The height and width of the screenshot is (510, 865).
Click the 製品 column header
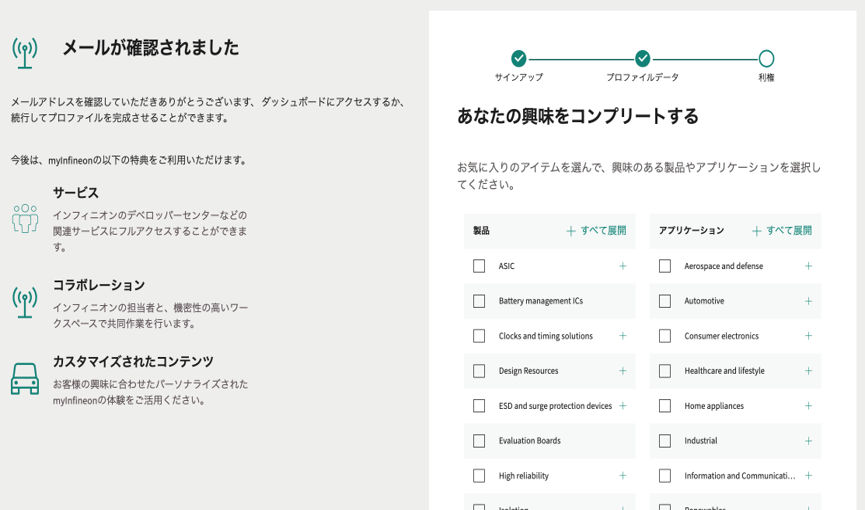pos(481,231)
